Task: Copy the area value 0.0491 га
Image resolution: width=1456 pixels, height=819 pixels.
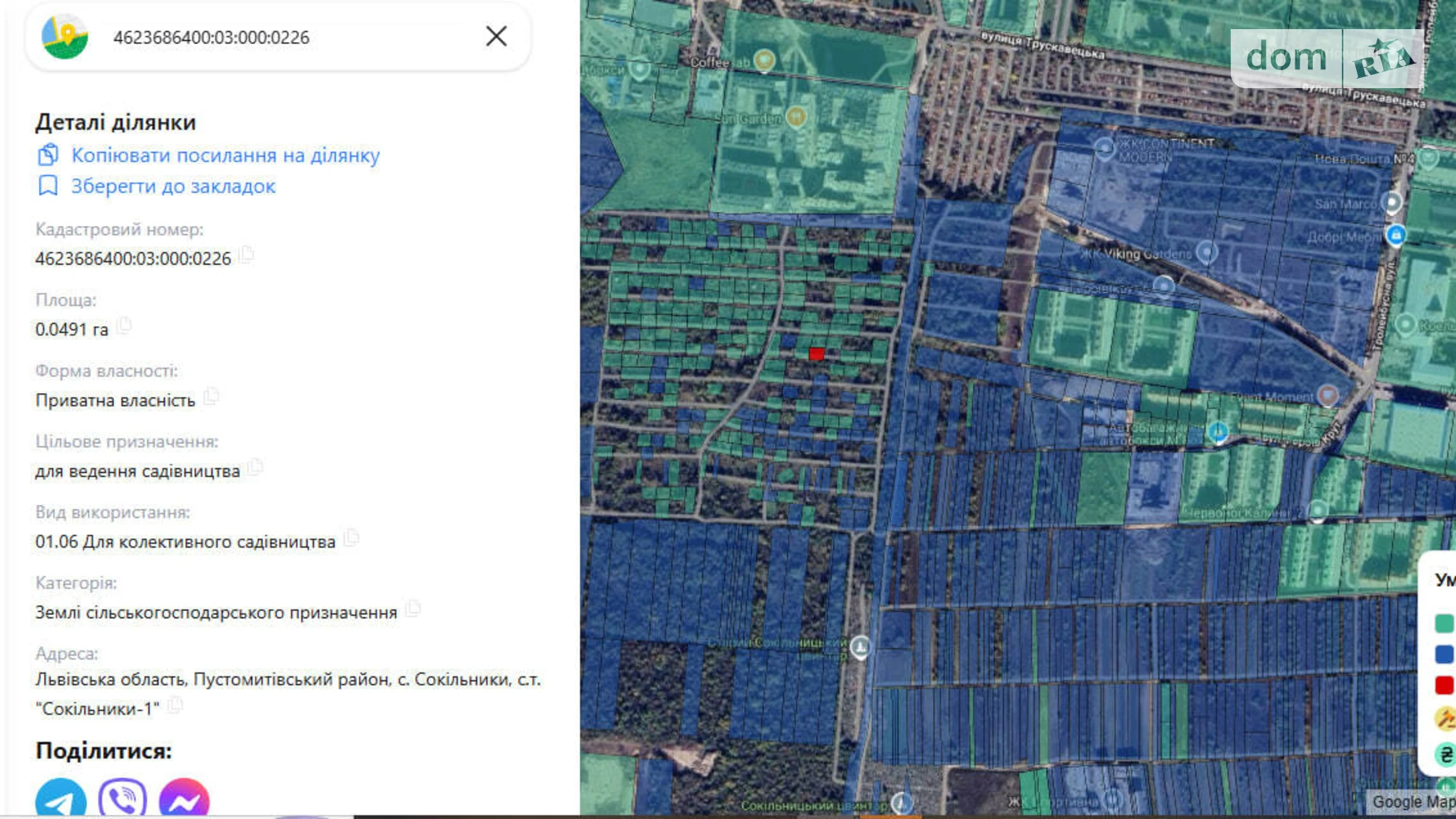Action: click(x=124, y=325)
